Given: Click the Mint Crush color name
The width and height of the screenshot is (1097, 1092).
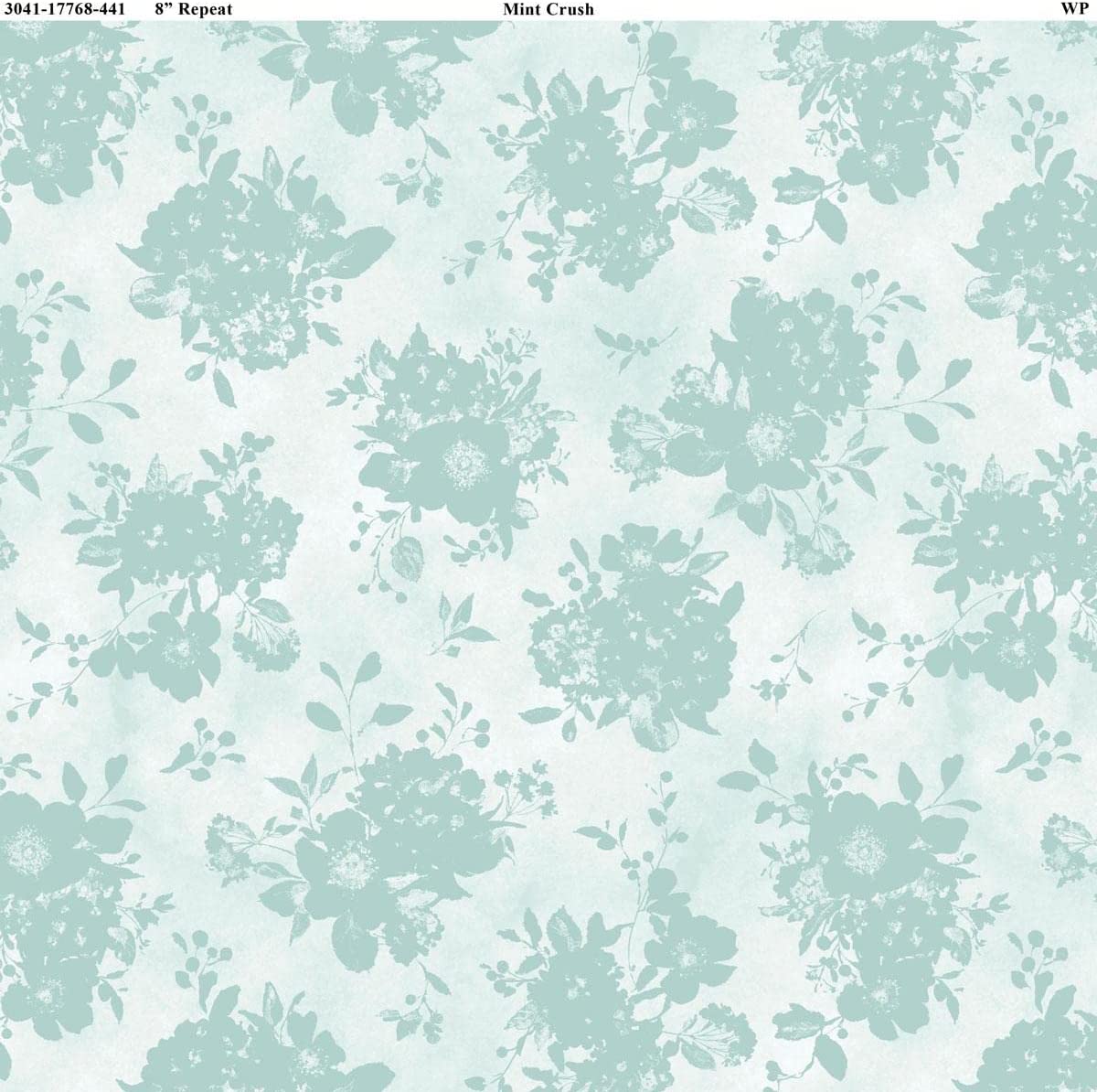Looking at the screenshot, I should coord(548,9).
